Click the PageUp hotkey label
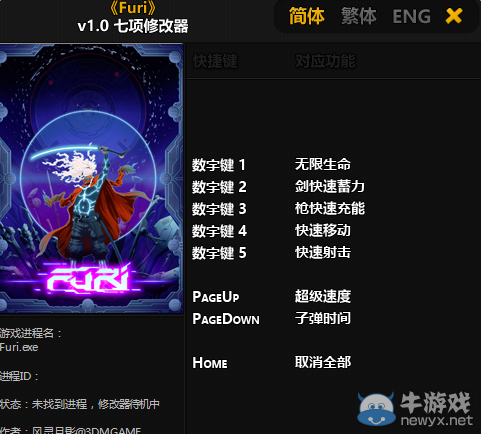This screenshot has height=434, width=481. [216, 297]
